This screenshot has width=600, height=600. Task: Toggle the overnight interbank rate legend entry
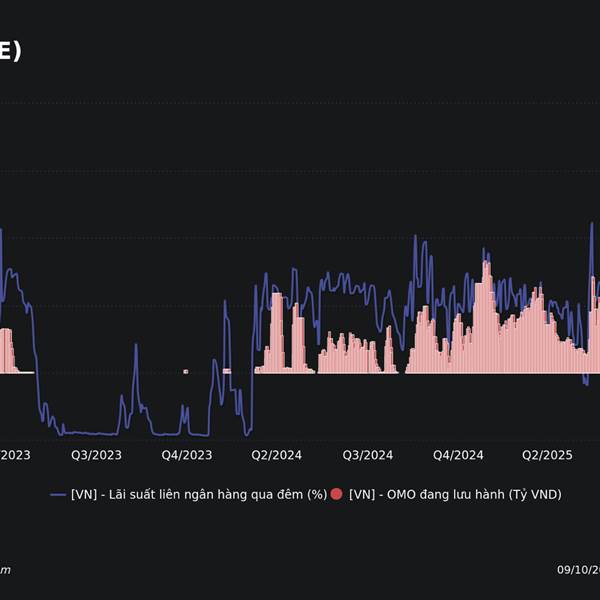[x=189, y=494]
